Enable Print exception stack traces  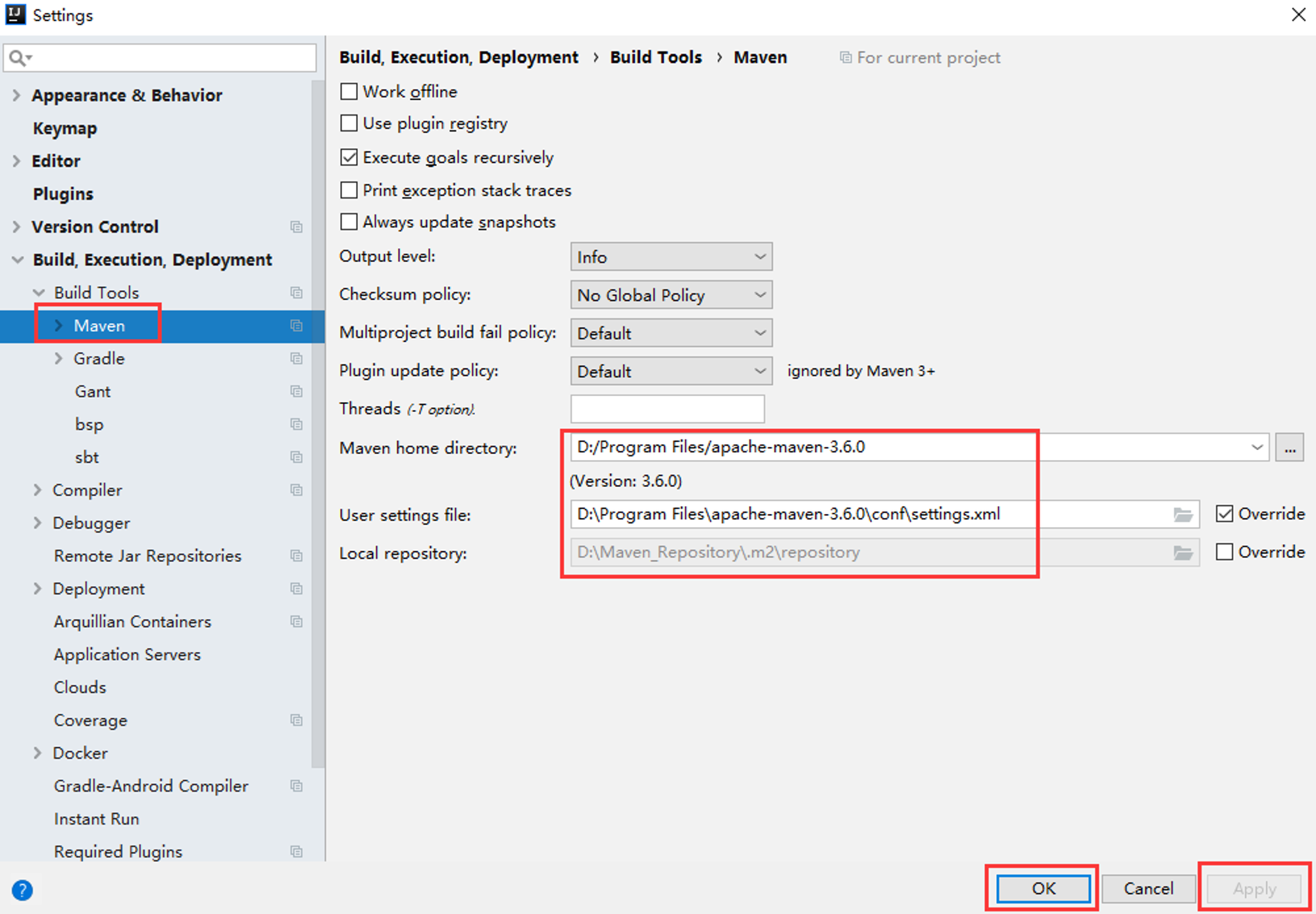point(349,190)
